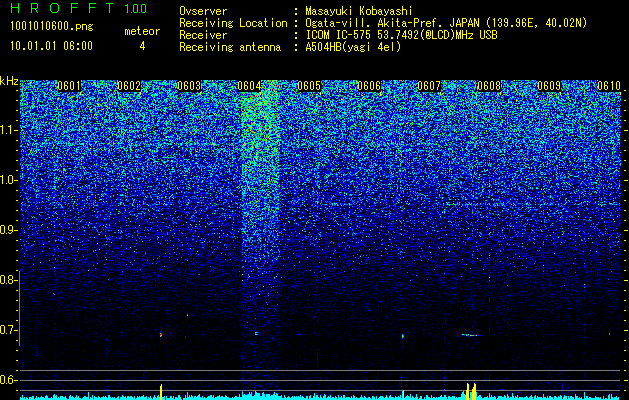Click the HROFFT title text

pos(62,8)
